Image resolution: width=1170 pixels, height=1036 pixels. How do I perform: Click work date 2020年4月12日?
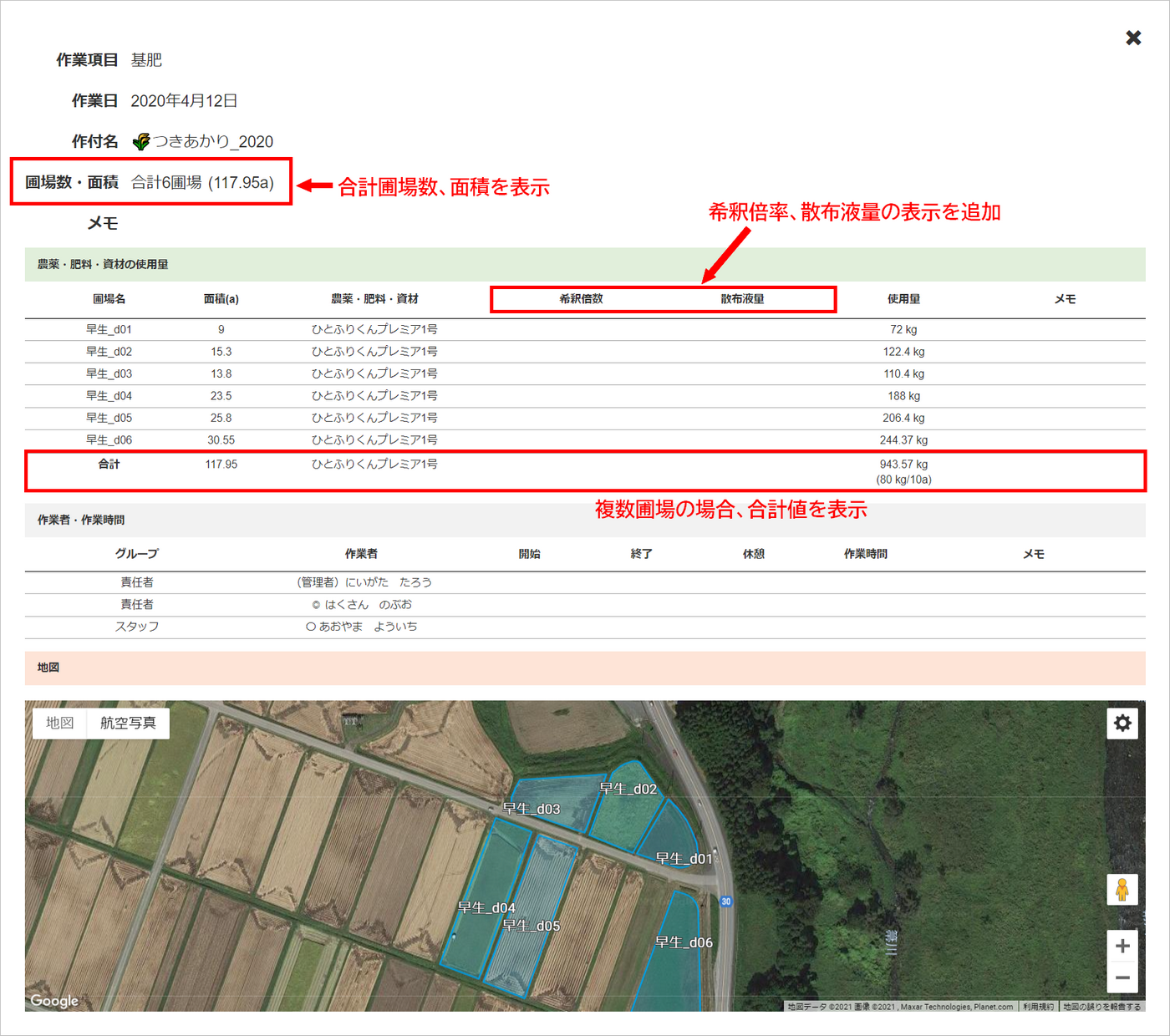pos(184,101)
